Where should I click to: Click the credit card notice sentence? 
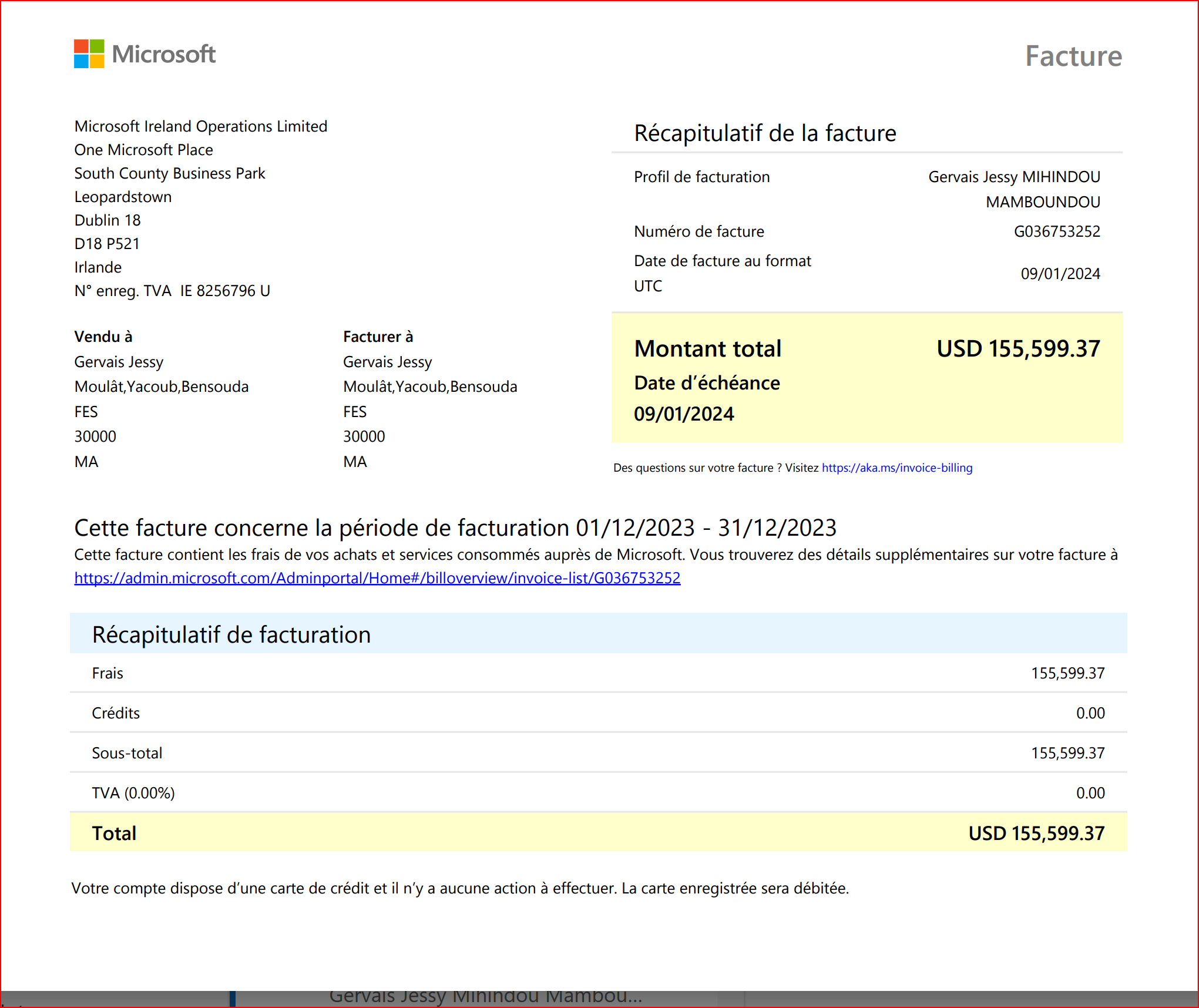click(461, 889)
